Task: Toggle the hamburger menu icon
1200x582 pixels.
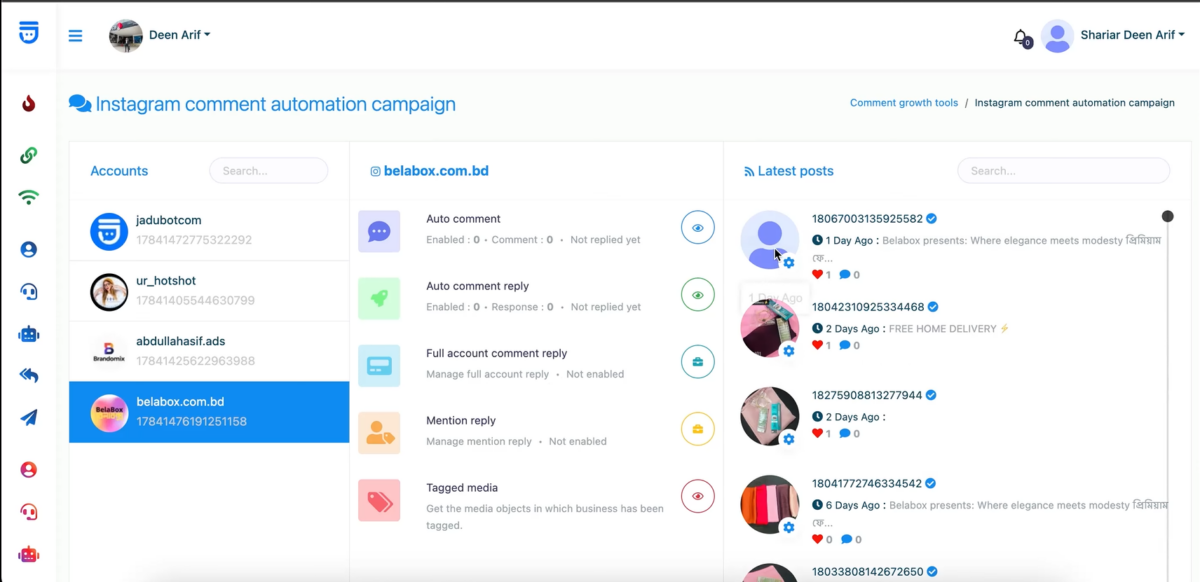Action: click(x=75, y=36)
